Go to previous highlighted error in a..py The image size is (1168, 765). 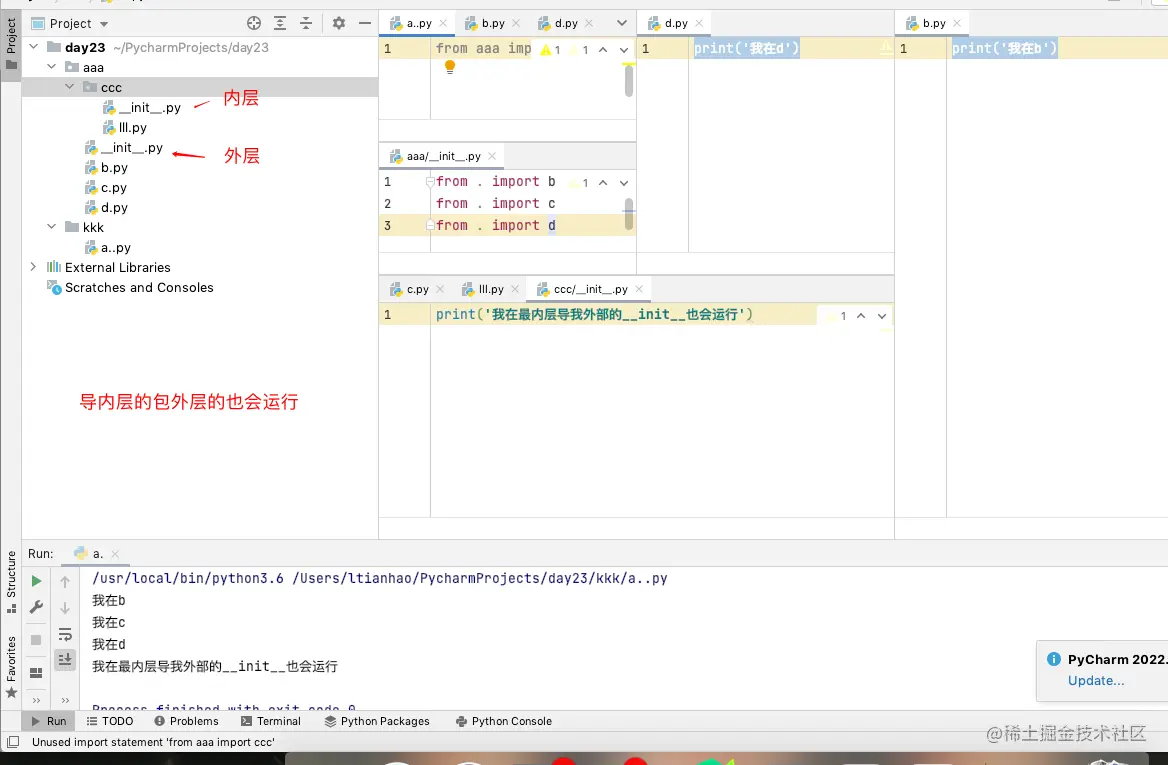pyautogui.click(x=603, y=50)
